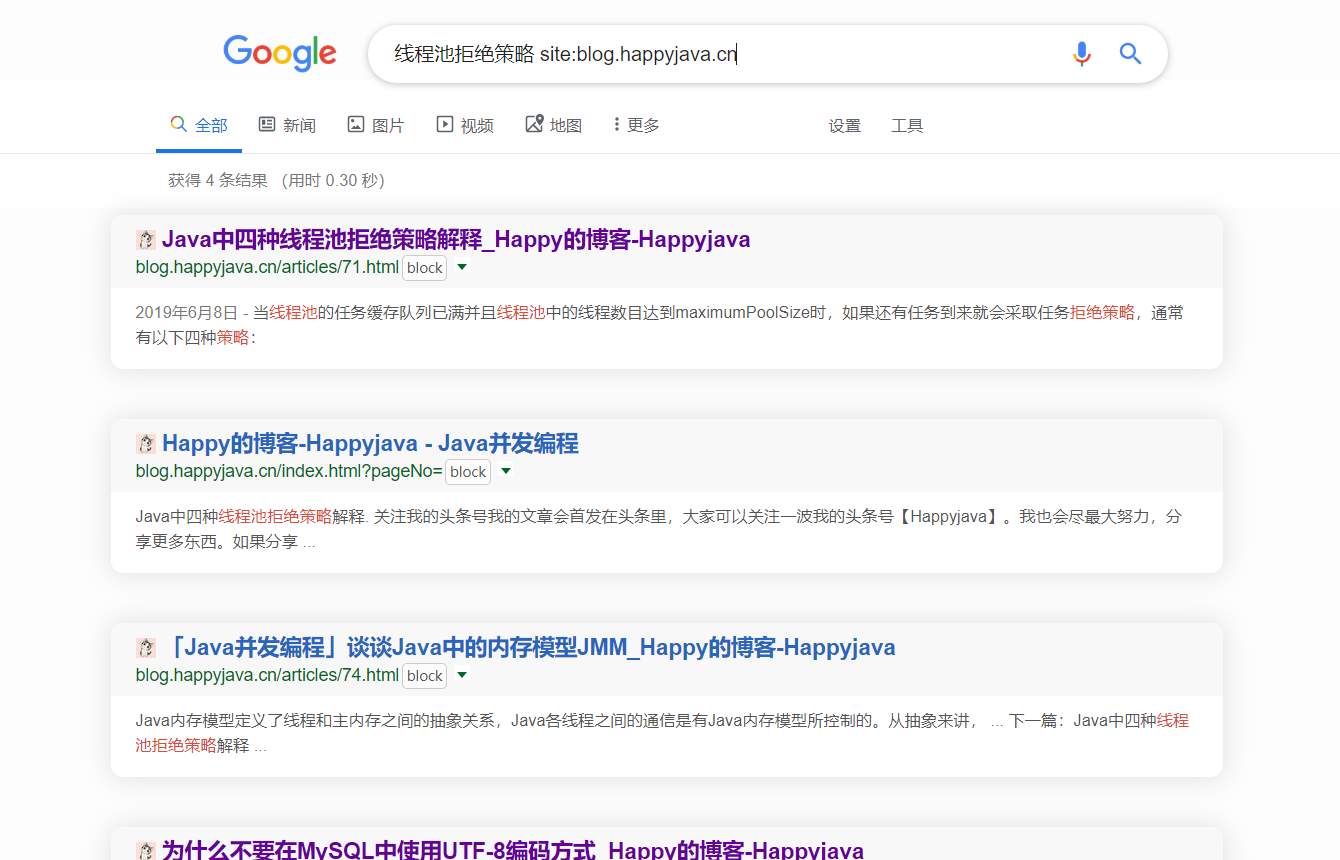
Task: Open result 为什么不要在MySQL中使用UTF-8编码方式
Action: (x=513, y=850)
